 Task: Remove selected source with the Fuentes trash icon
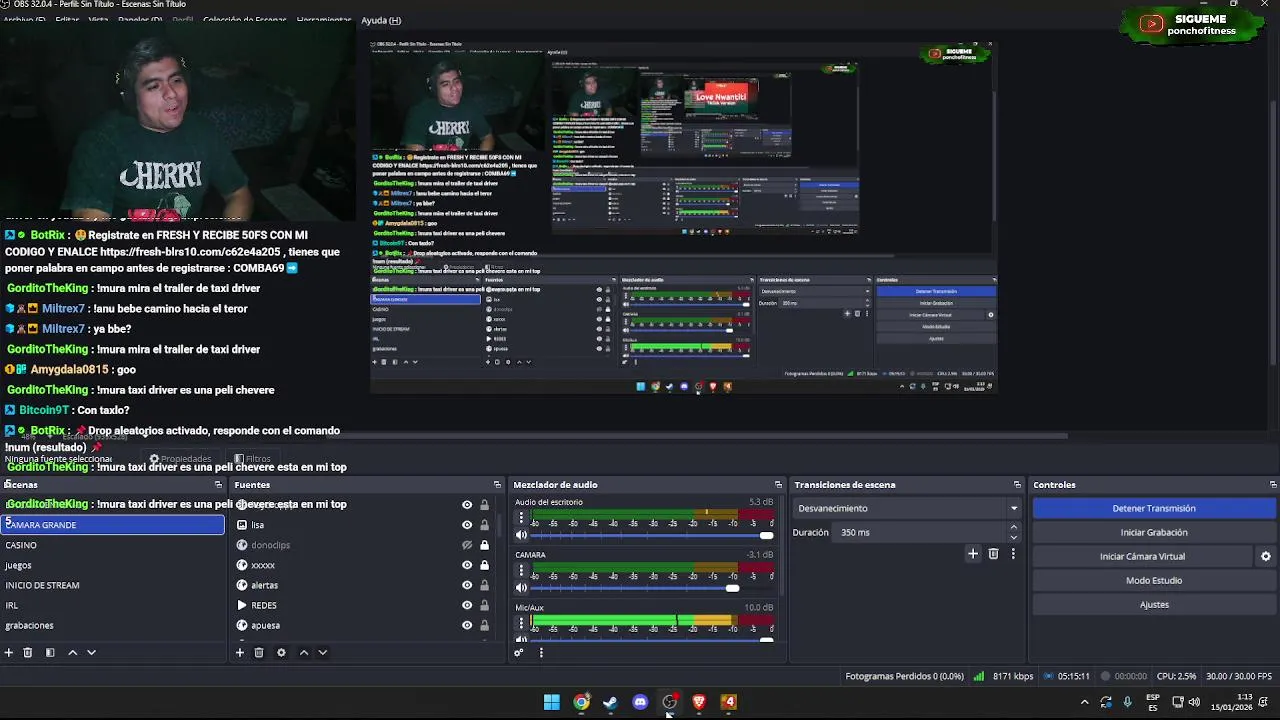click(x=259, y=652)
